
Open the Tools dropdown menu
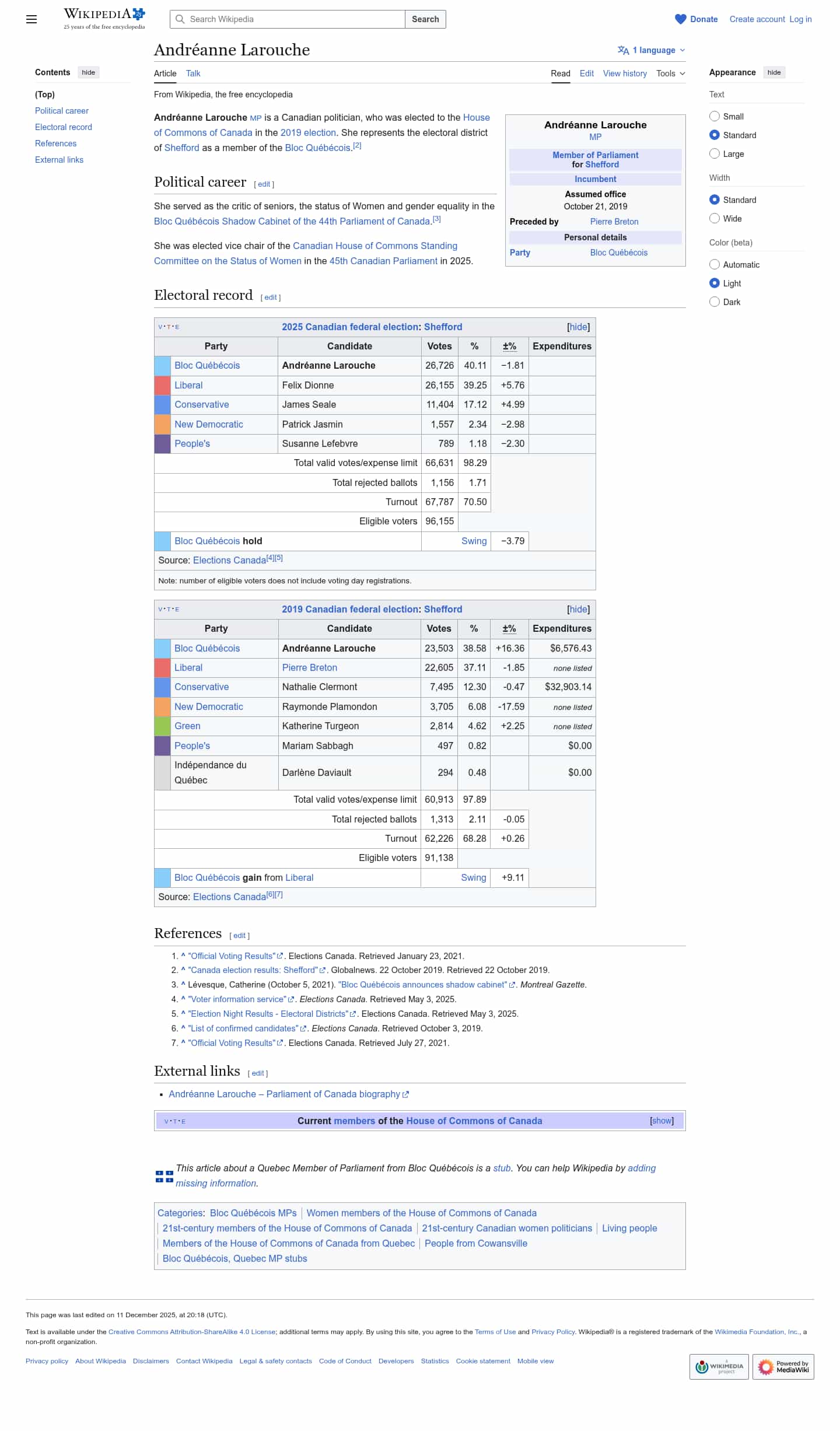tap(670, 74)
